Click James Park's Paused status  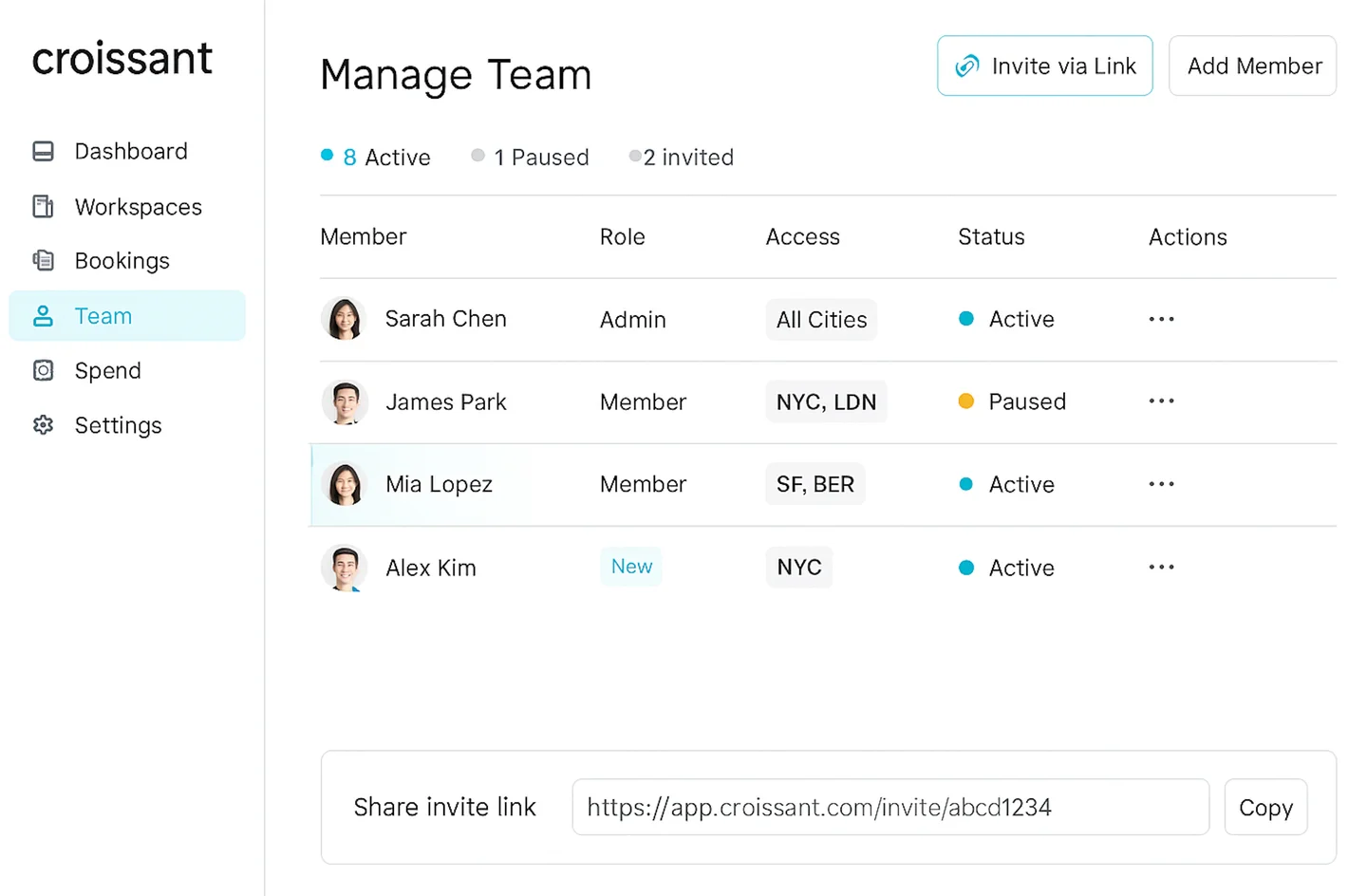point(1012,401)
